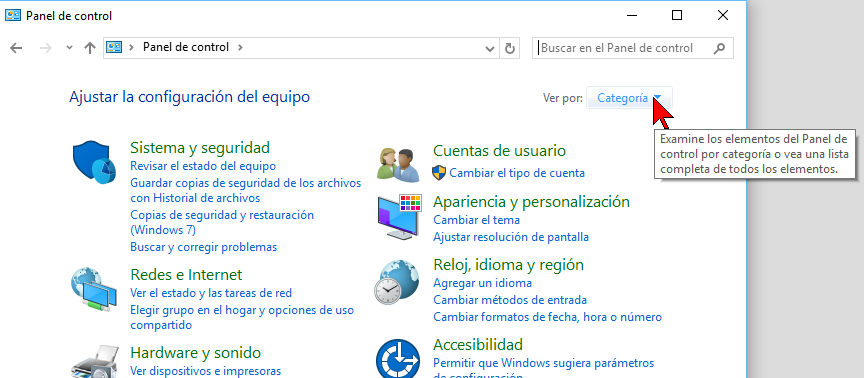The width and height of the screenshot is (864, 378).
Task: Open the Ver por Categoría dropdown
Action: [x=629, y=98]
